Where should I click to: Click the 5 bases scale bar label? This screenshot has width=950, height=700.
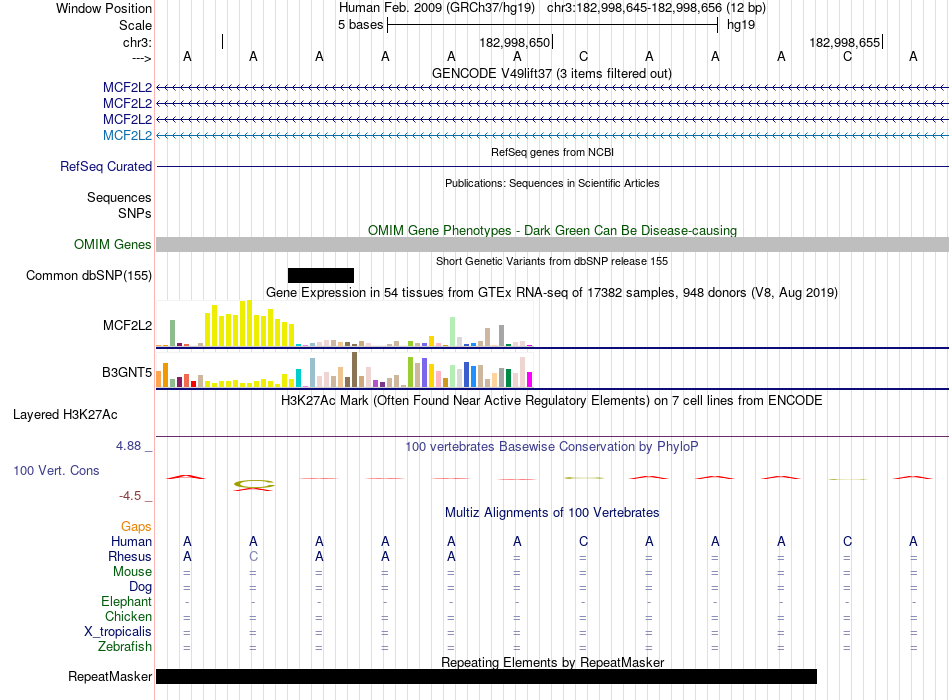click(360, 25)
